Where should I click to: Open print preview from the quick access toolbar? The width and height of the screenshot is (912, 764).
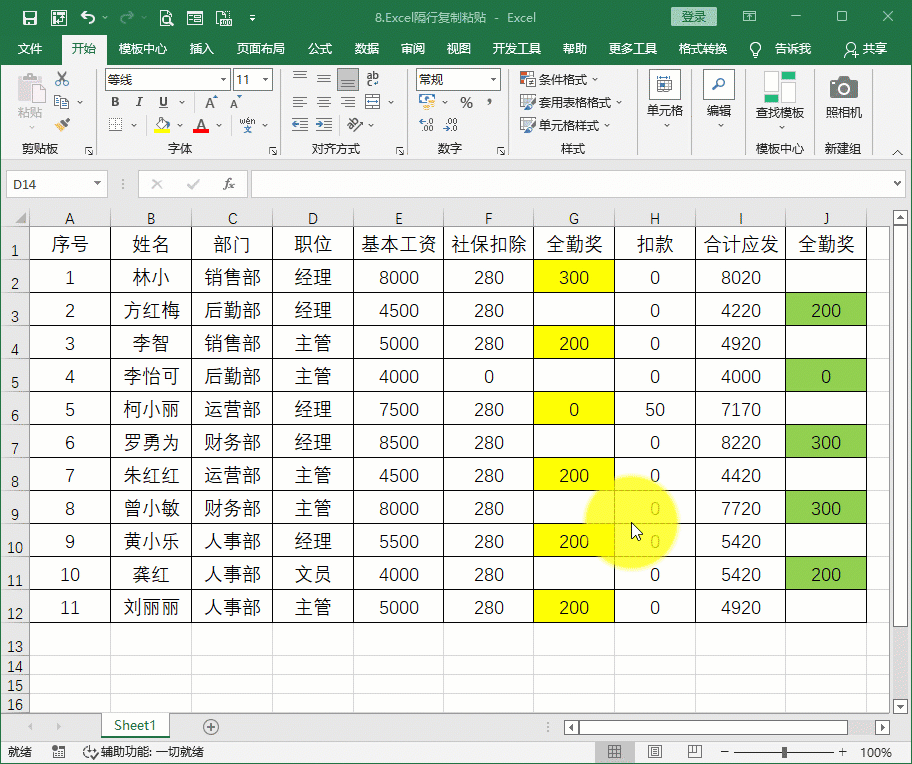[166, 18]
